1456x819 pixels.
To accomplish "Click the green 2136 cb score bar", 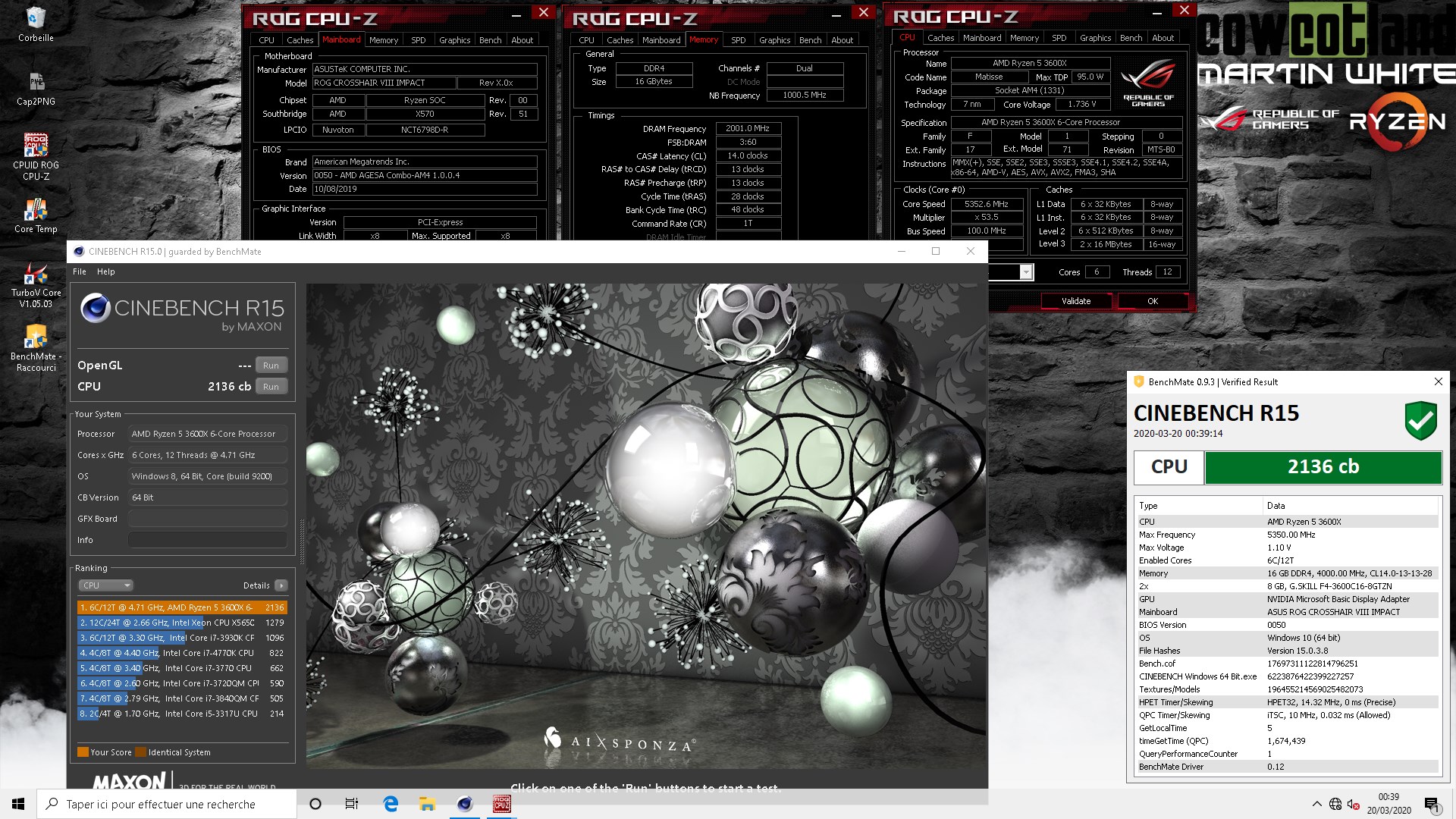I will pyautogui.click(x=1323, y=467).
